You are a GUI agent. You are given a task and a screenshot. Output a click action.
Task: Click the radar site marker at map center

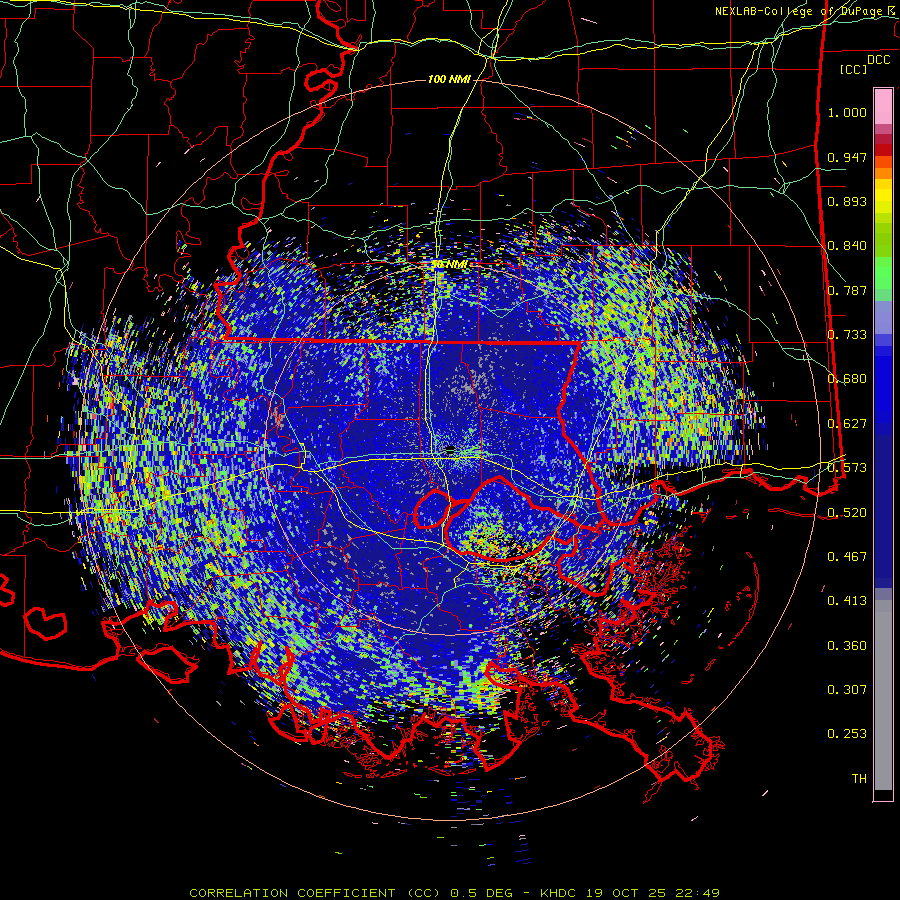pos(450,449)
